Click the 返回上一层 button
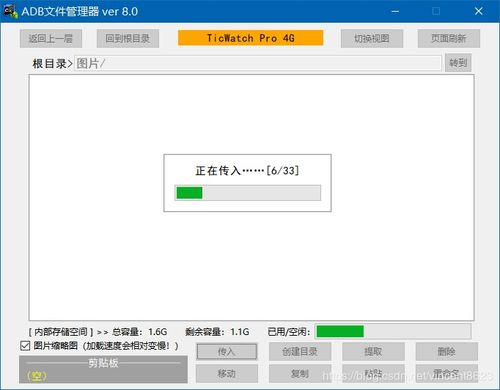 51,39
